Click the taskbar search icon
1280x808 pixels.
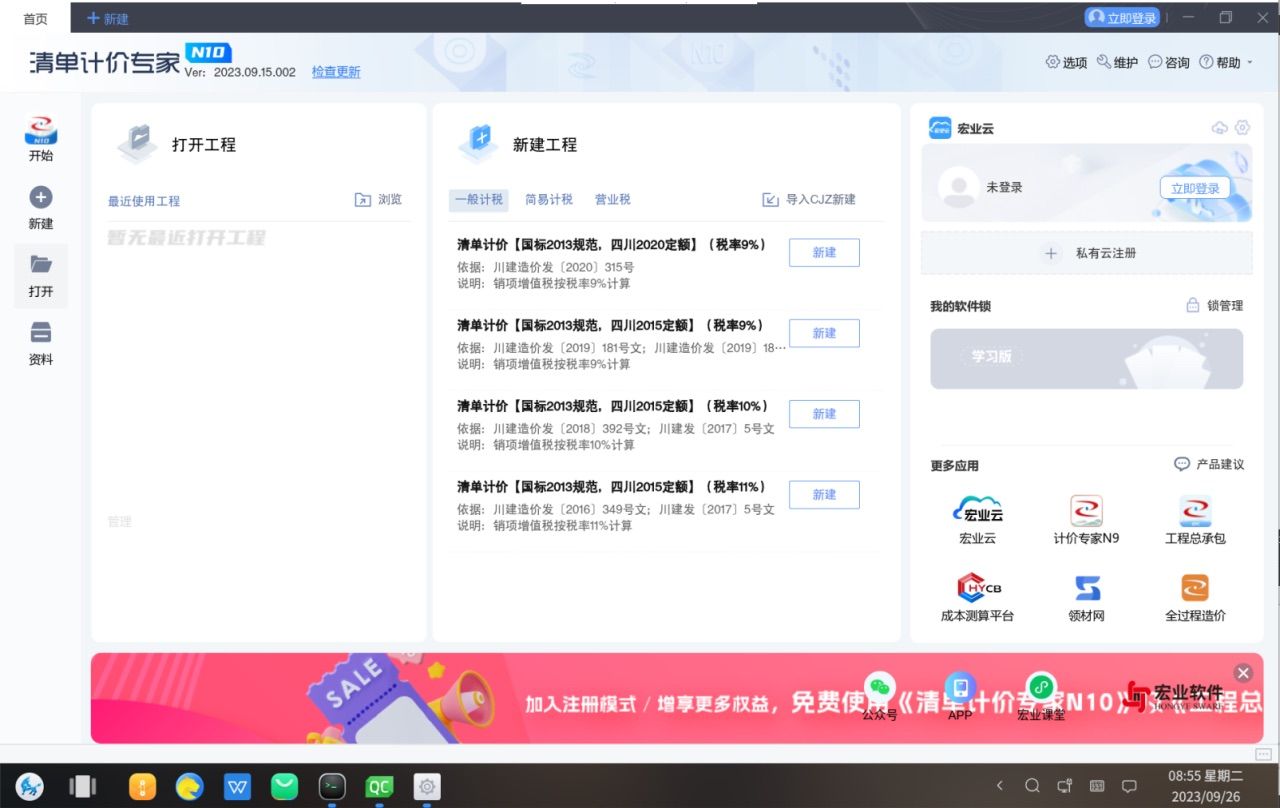coord(1033,786)
